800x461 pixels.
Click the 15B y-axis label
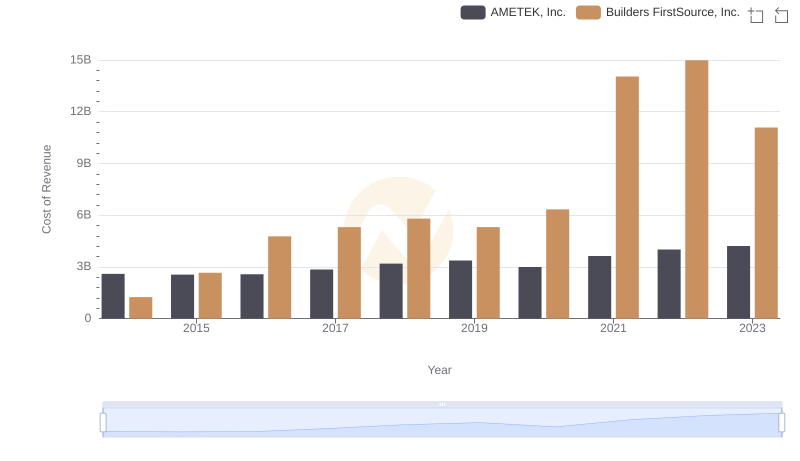coord(81,60)
